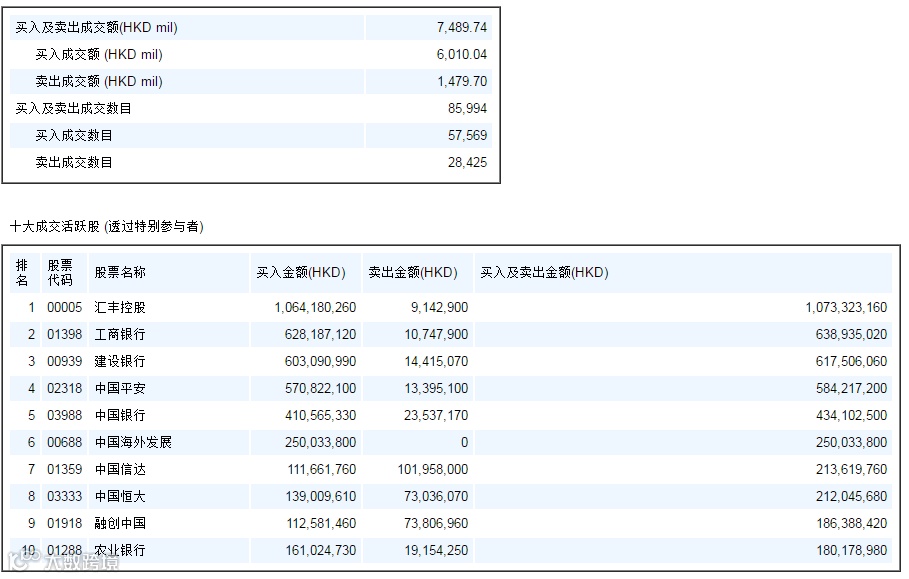Screen dimensions: 909x579
Task: Click the 买入及卖出成交数目 label
Action: point(73,108)
